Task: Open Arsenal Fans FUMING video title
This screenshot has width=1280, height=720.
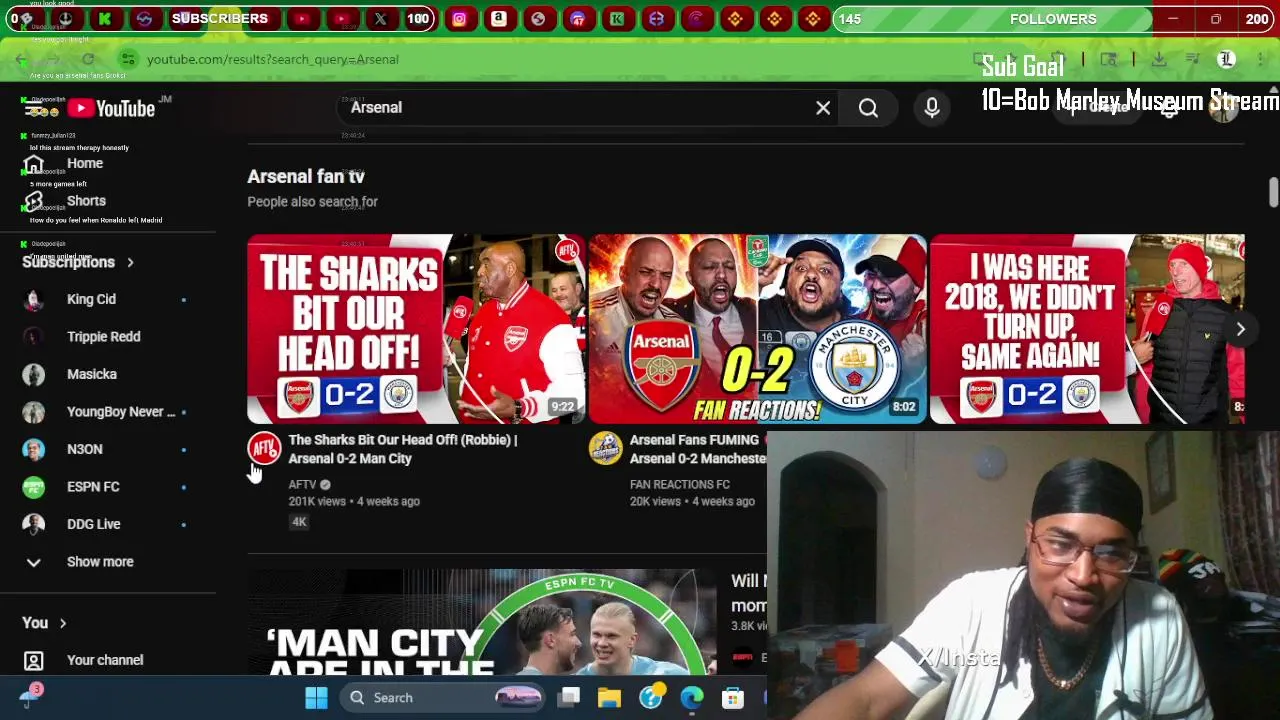Action: (698, 449)
